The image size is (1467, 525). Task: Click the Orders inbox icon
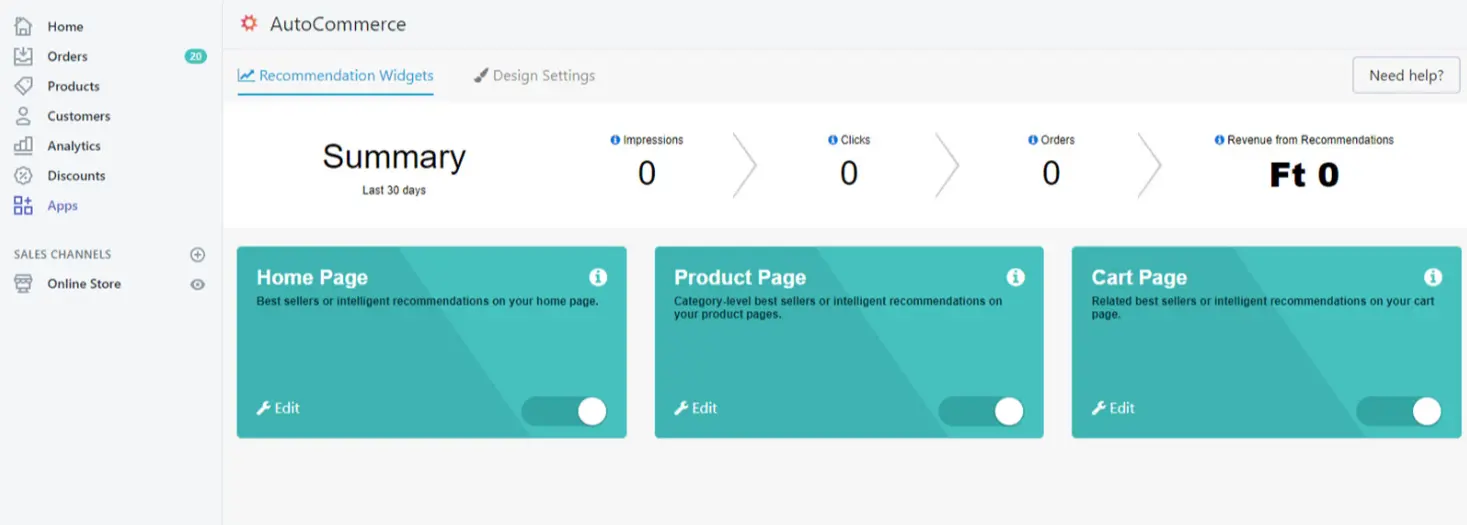pos(23,56)
